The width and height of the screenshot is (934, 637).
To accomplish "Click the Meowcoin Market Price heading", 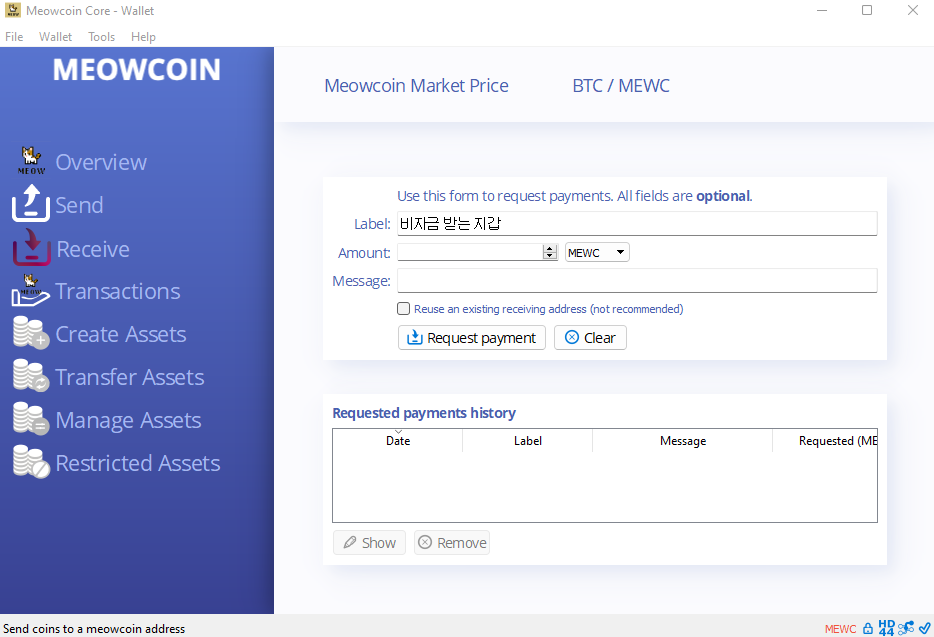I will (416, 86).
